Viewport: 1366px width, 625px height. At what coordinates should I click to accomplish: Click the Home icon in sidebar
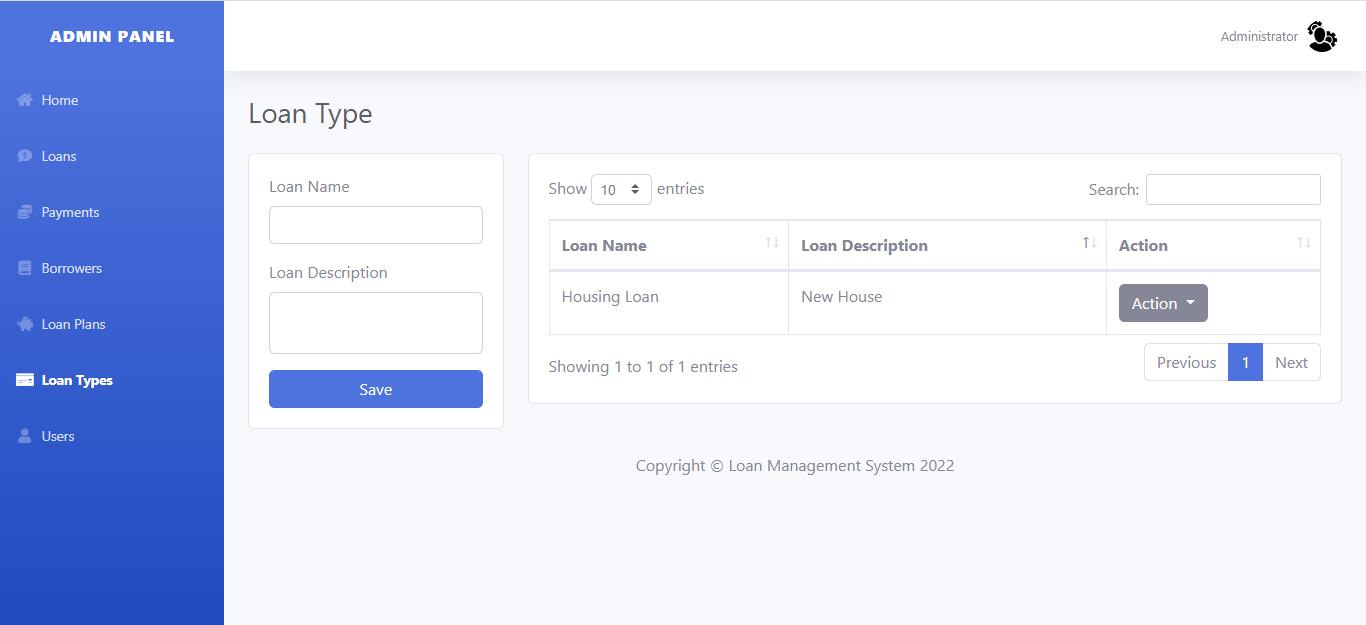point(25,100)
